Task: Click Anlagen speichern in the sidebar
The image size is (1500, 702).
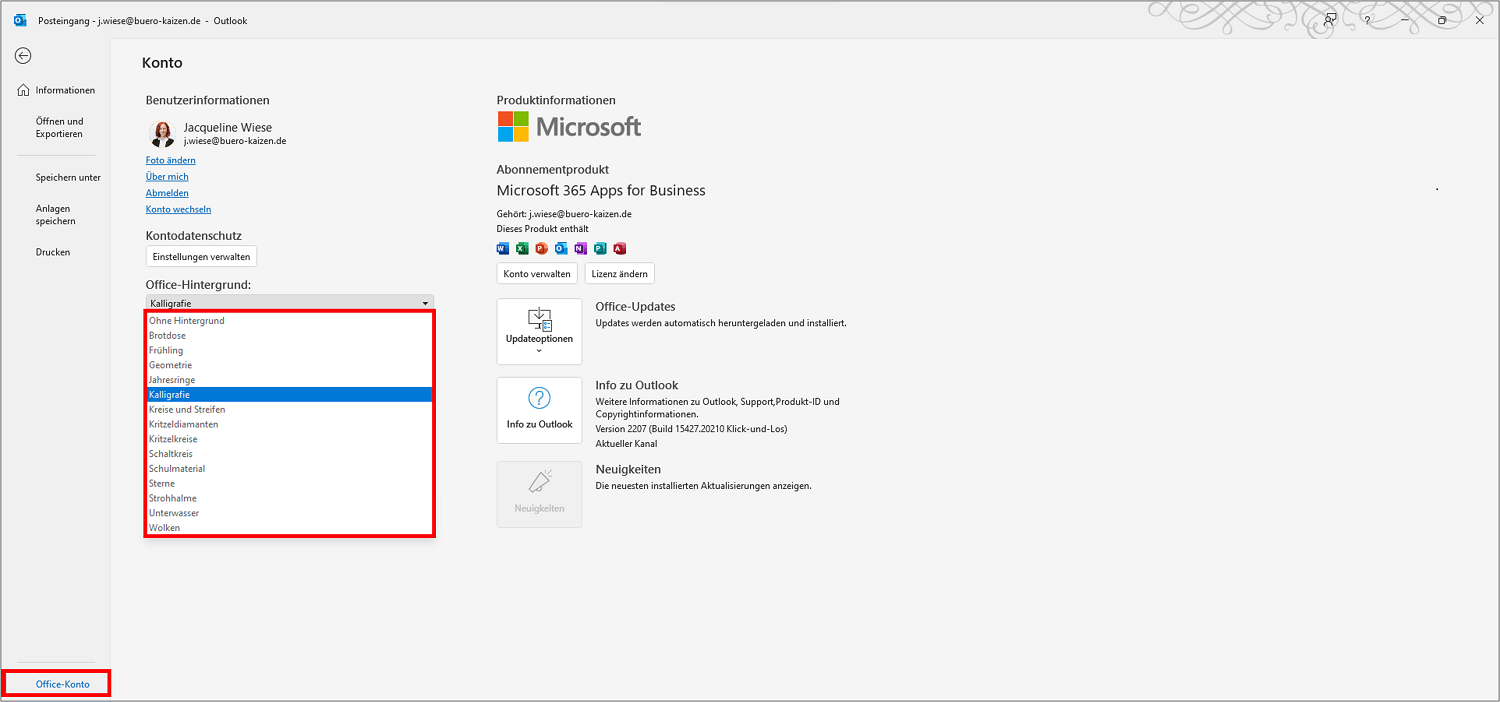Action: coord(56,215)
